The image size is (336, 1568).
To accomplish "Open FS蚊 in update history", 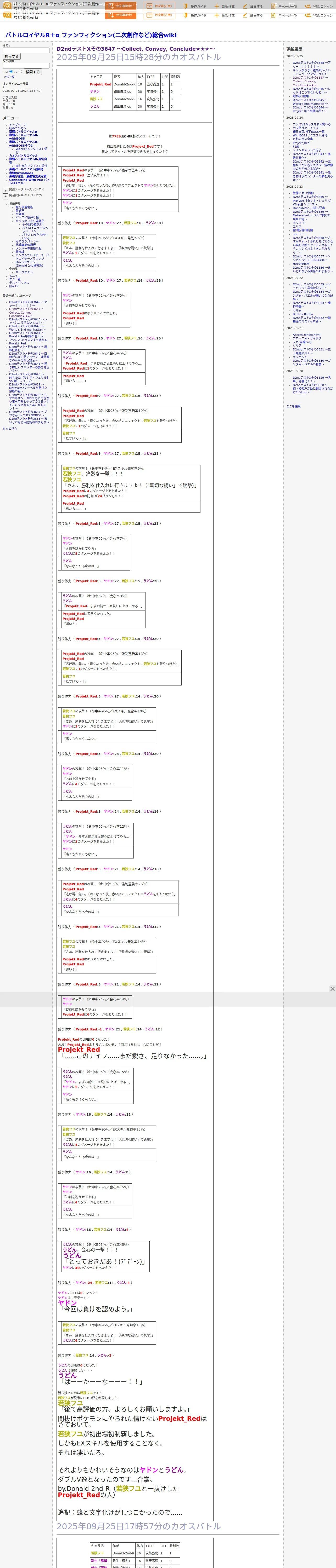I will (296, 147).
